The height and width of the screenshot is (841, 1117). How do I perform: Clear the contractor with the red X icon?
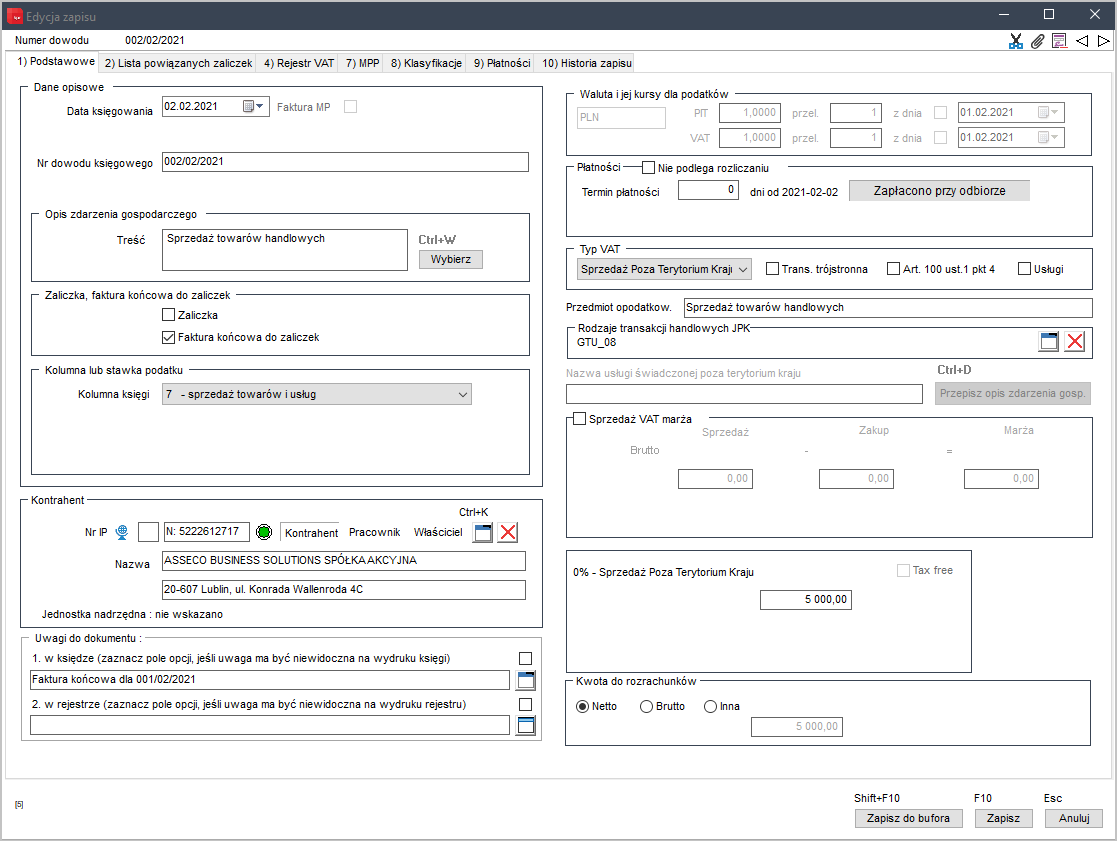[508, 532]
